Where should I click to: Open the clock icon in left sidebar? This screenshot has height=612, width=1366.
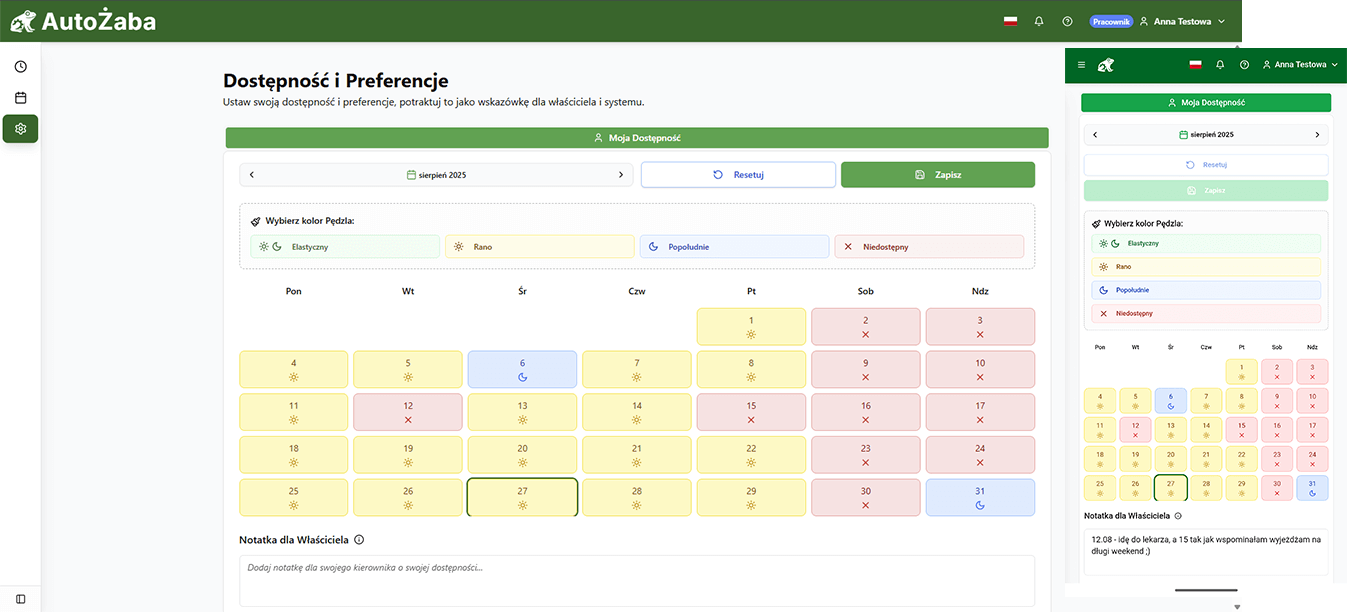(20, 67)
